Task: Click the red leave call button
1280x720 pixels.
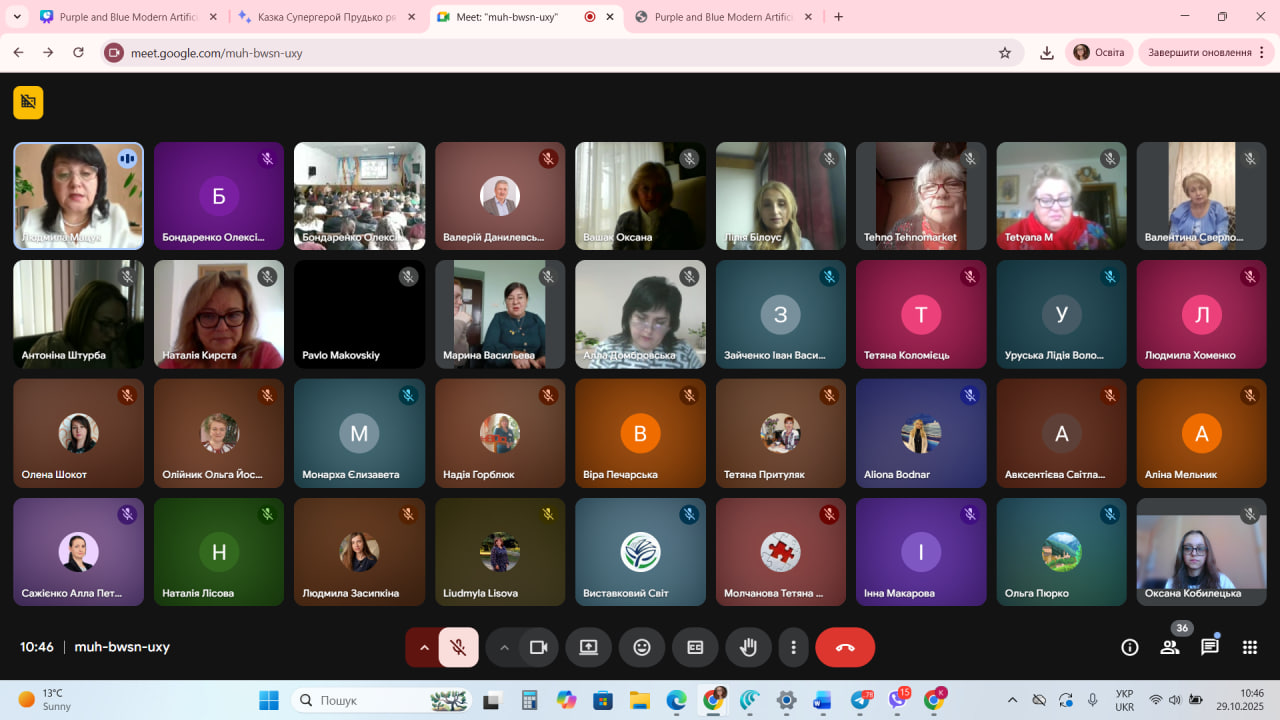Action: coord(845,647)
